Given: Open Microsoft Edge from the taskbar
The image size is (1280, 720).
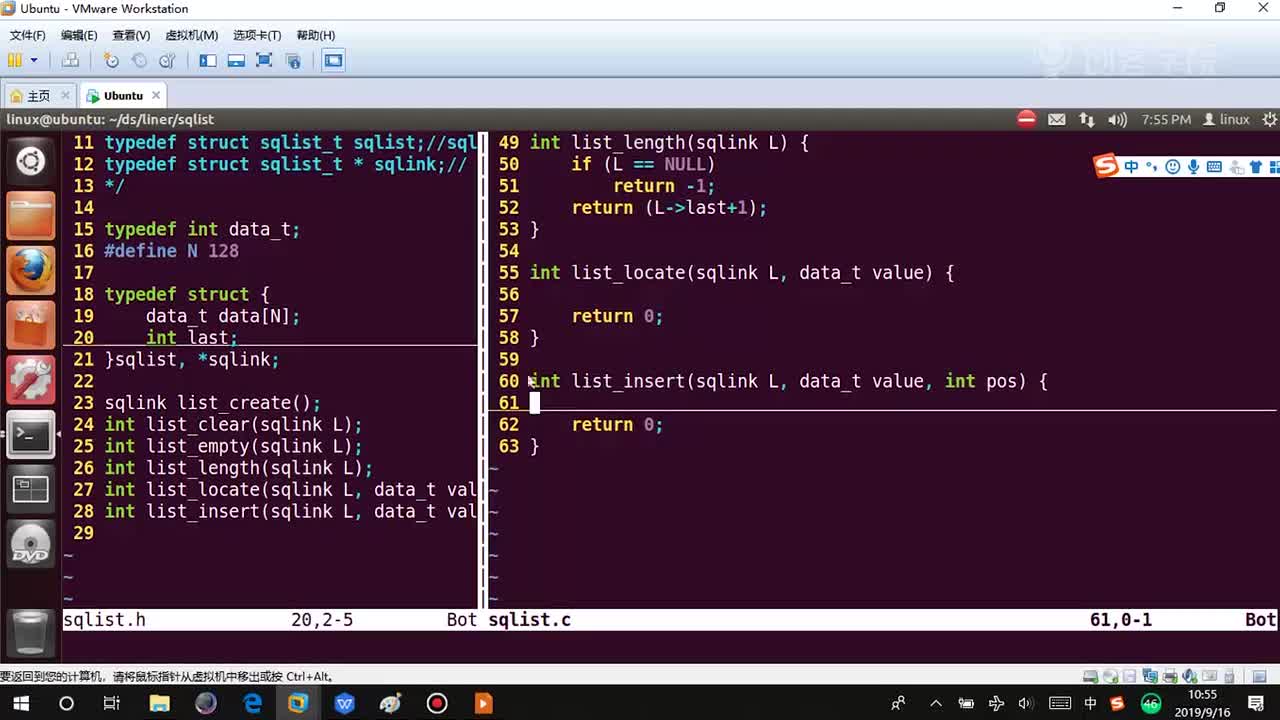Looking at the screenshot, I should tap(252, 703).
